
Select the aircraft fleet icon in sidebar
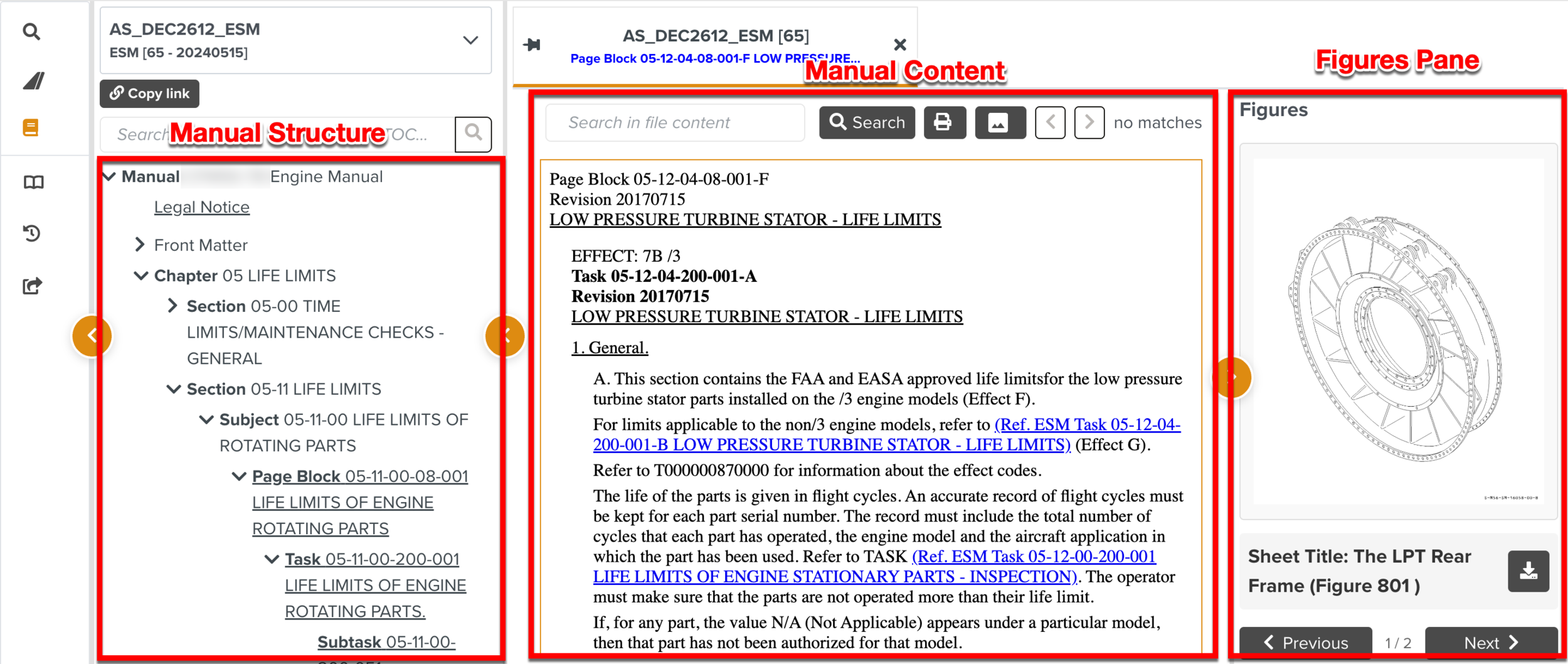pyautogui.click(x=32, y=80)
